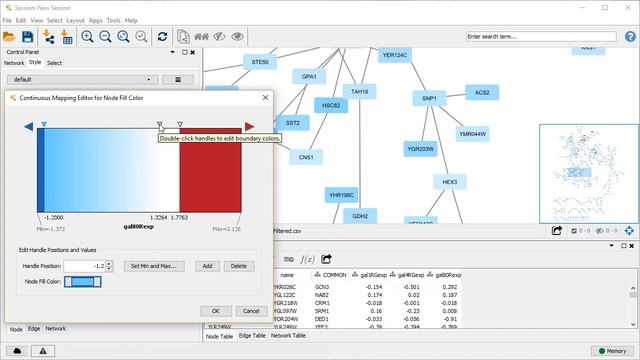Viewport: 640px width, 360px height.
Task: Zoom to selected region checkmark magnifier
Action: (x=141, y=37)
